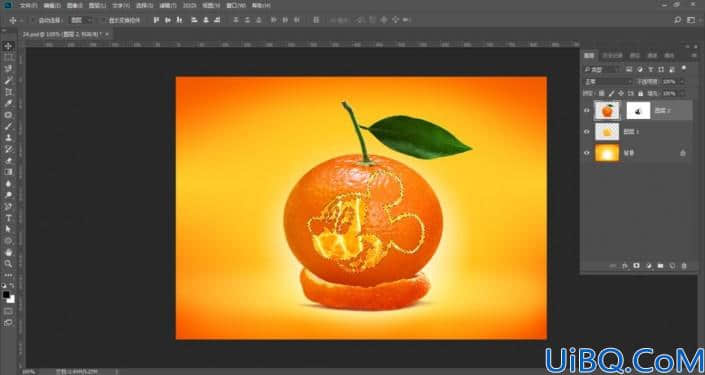Open the Edit Toolbar three-dots button
This screenshot has width=705, height=375.
[x=9, y=275]
